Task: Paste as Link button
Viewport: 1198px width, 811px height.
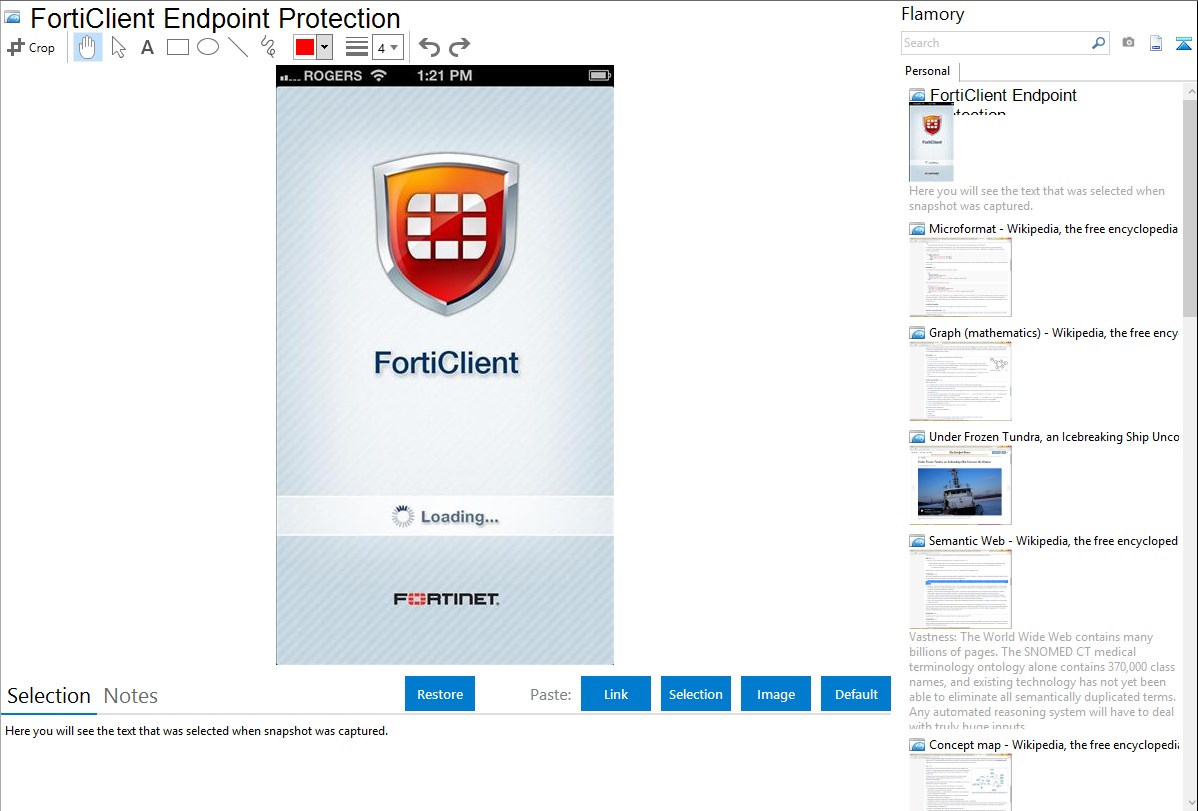Action: 616,694
